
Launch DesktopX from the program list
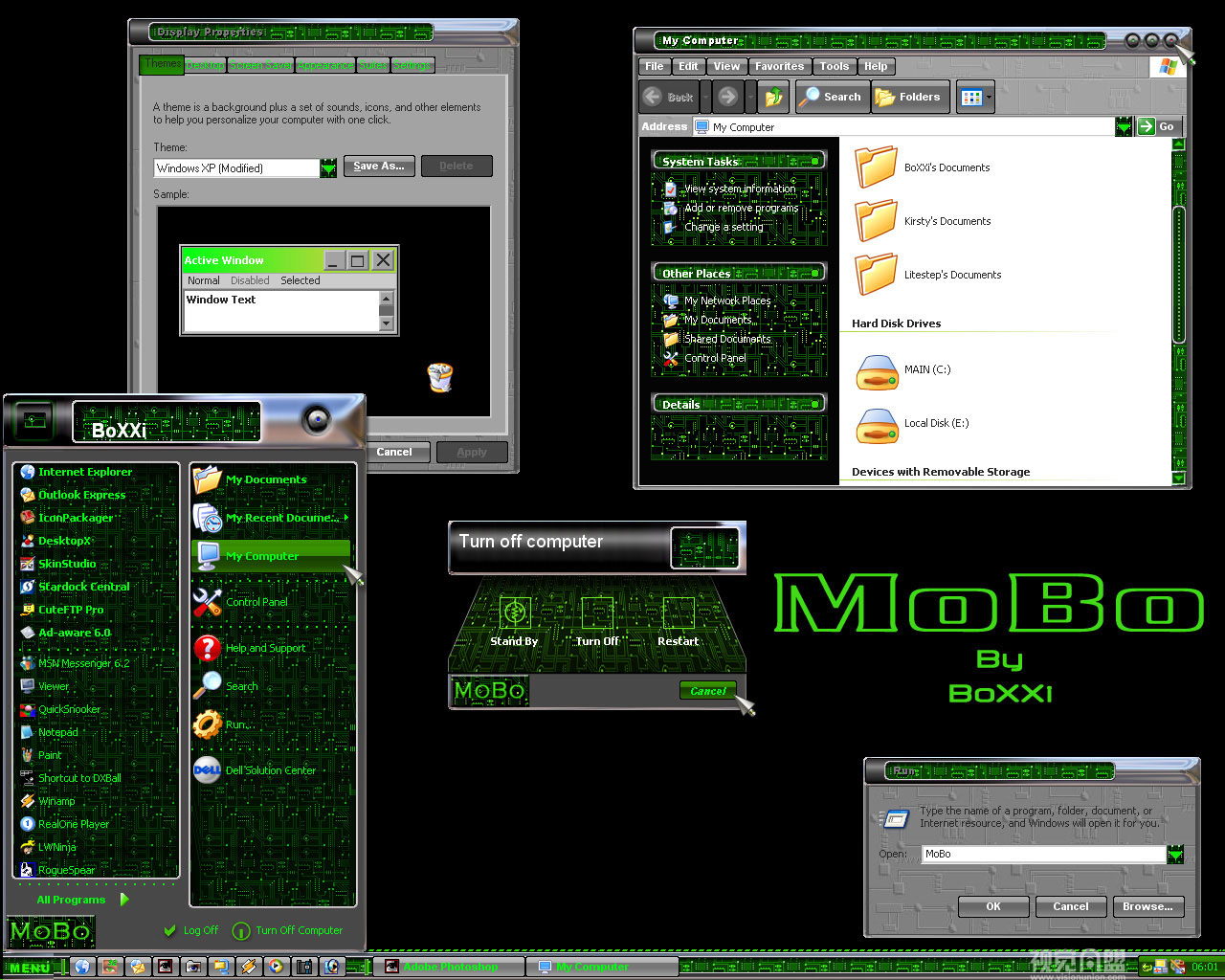(56, 541)
